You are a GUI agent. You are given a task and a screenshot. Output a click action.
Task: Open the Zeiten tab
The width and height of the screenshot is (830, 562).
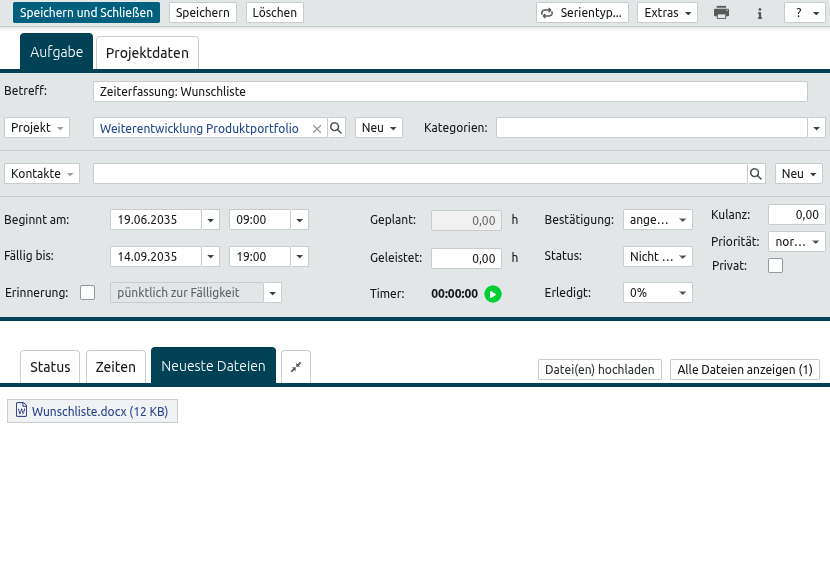coord(115,367)
